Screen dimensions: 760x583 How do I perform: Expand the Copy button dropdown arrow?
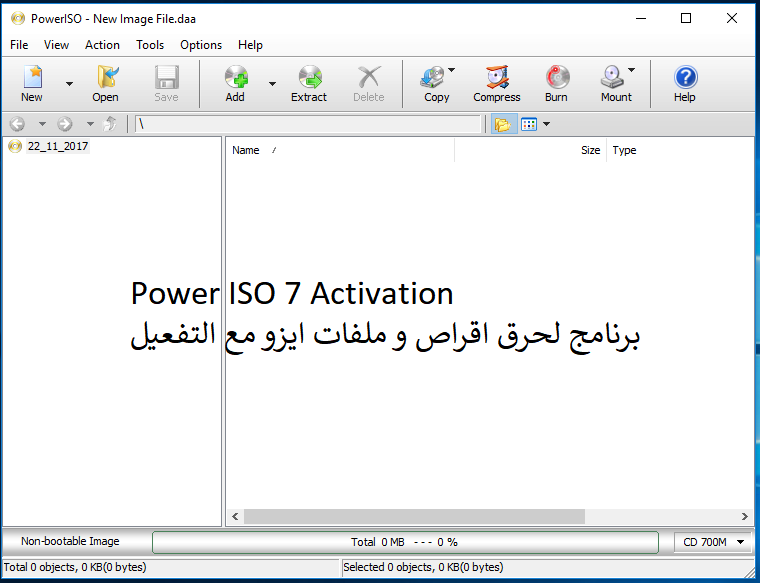point(452,70)
